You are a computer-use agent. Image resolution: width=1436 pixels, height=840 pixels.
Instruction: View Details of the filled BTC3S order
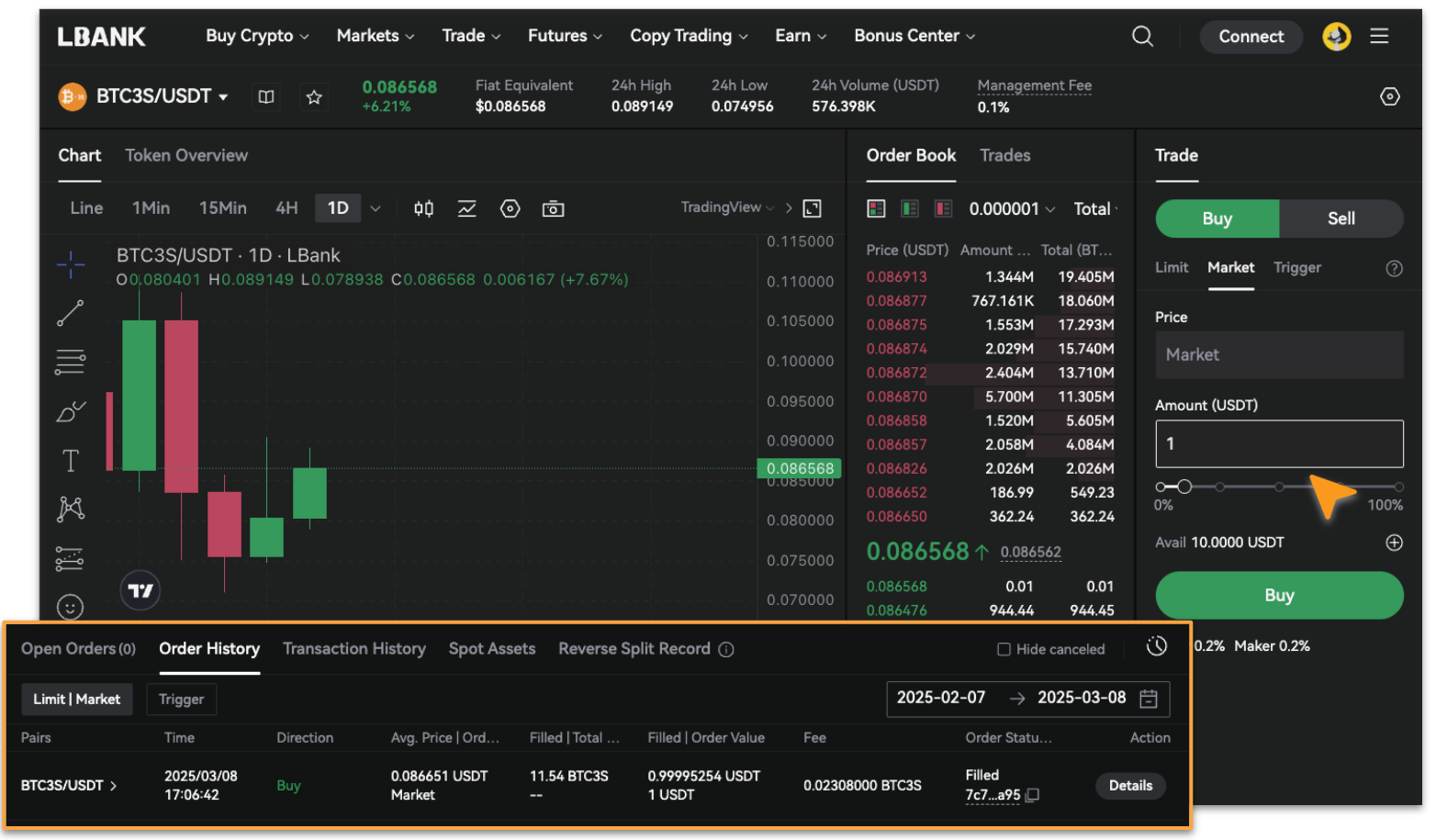[x=1130, y=786]
